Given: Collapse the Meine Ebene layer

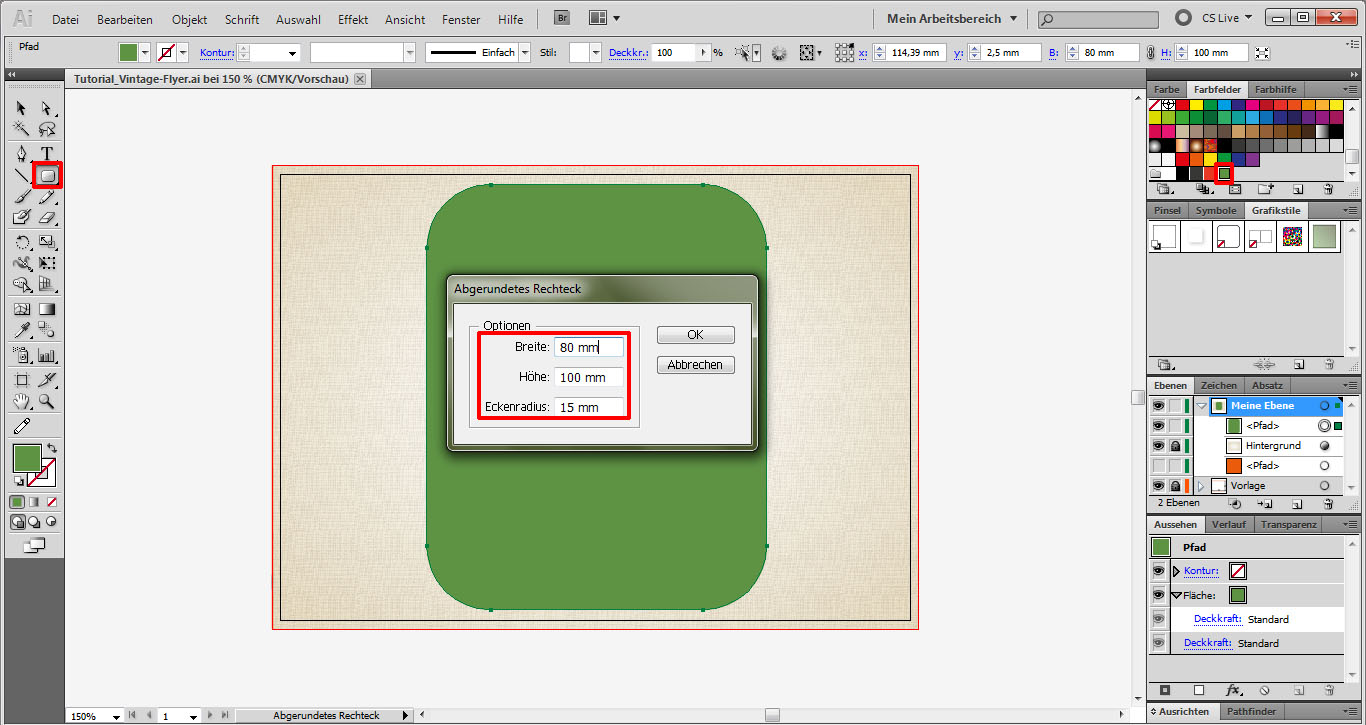Looking at the screenshot, I should coord(1201,406).
